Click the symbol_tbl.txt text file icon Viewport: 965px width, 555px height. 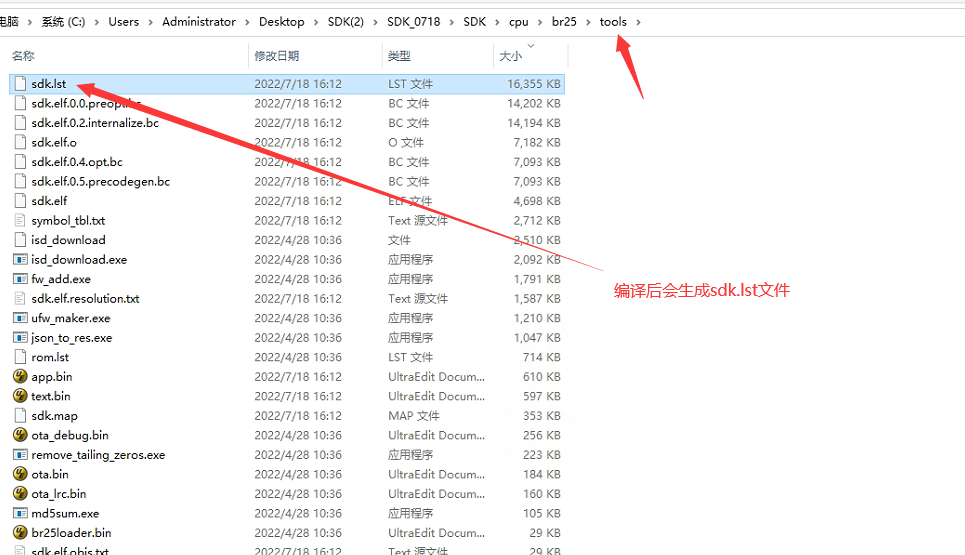coord(20,220)
